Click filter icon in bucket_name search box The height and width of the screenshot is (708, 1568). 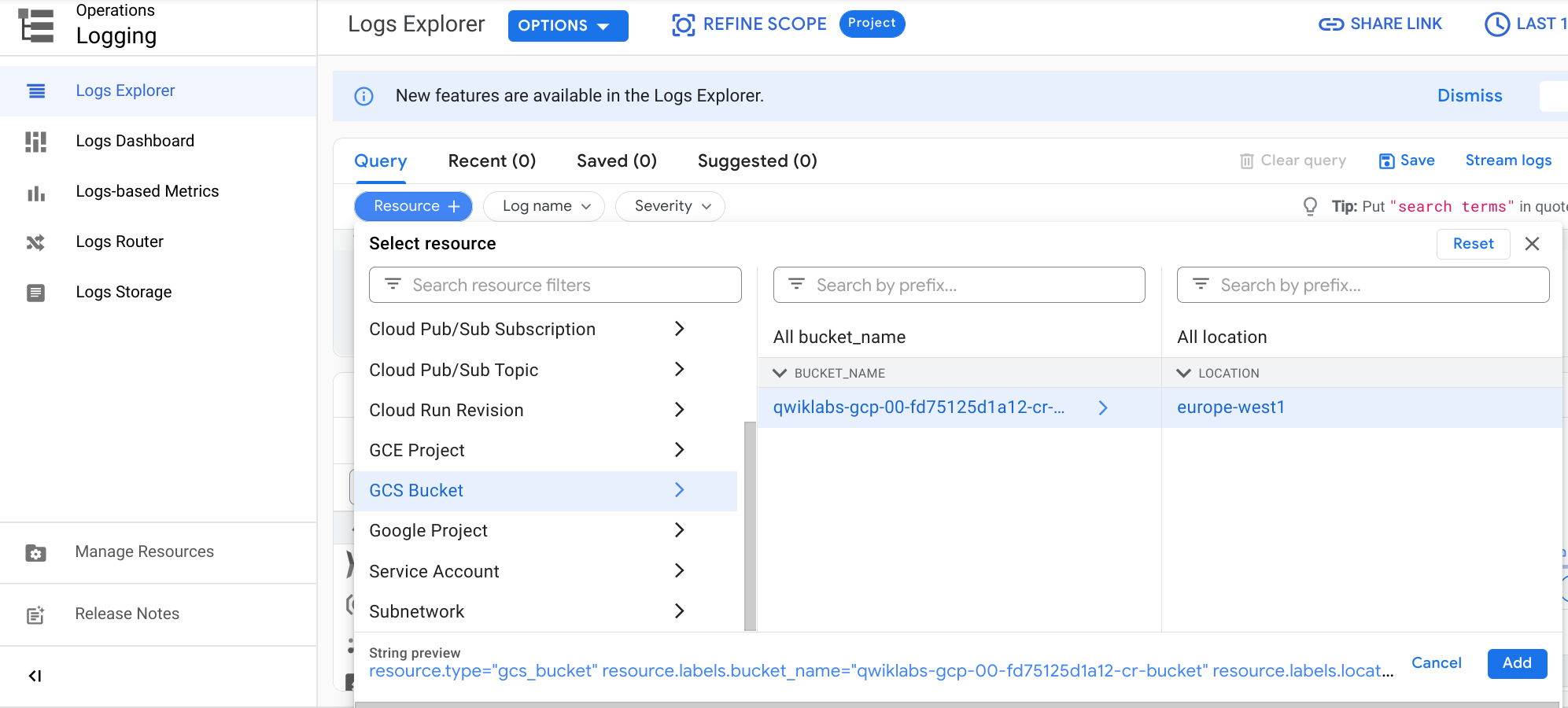(797, 284)
